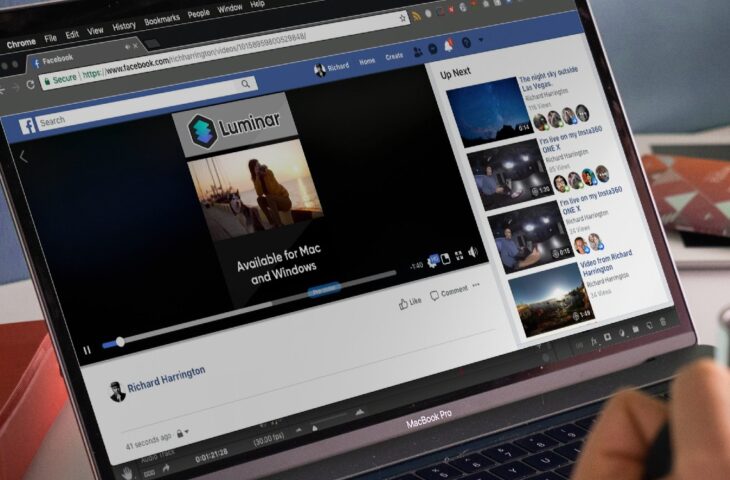Open the Help question-mark icon

pyautogui.click(x=466, y=43)
